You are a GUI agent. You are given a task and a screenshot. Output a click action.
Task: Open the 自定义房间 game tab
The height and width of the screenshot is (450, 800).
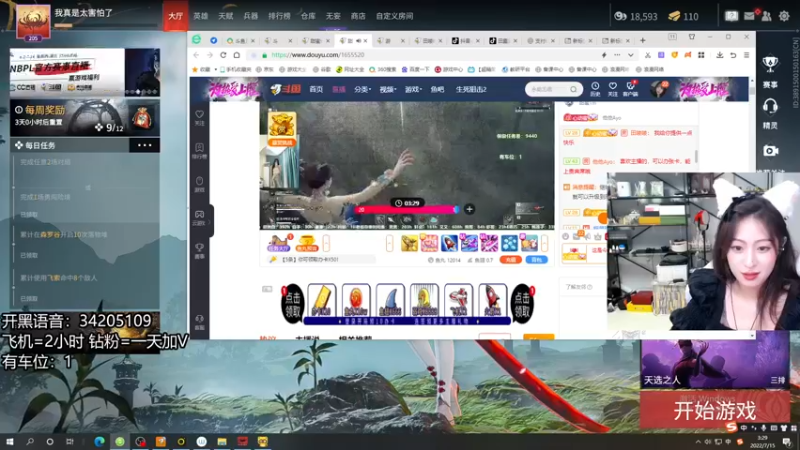point(394,16)
